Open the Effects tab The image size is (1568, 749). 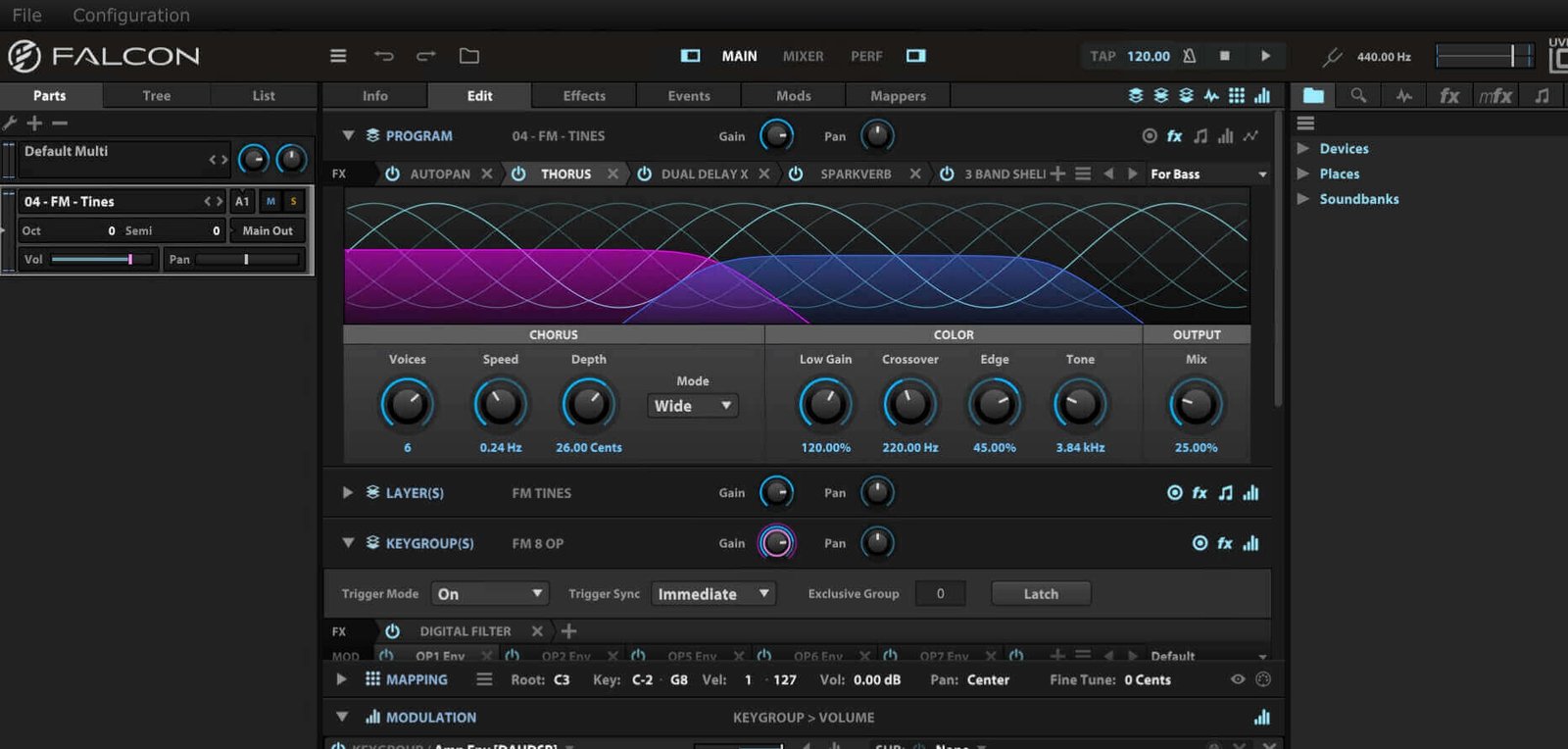pyautogui.click(x=584, y=95)
